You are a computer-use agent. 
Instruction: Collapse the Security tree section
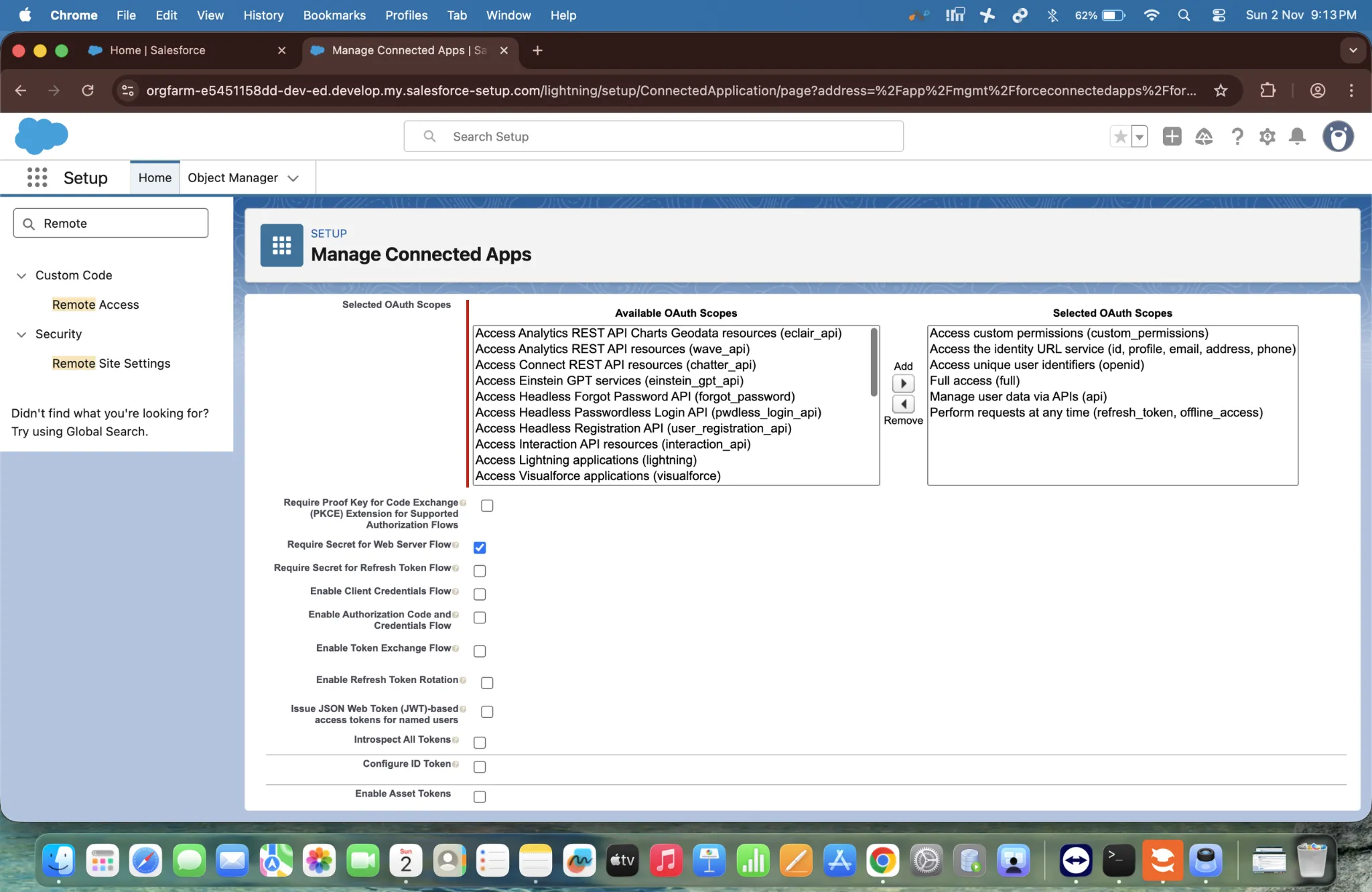tap(21, 334)
